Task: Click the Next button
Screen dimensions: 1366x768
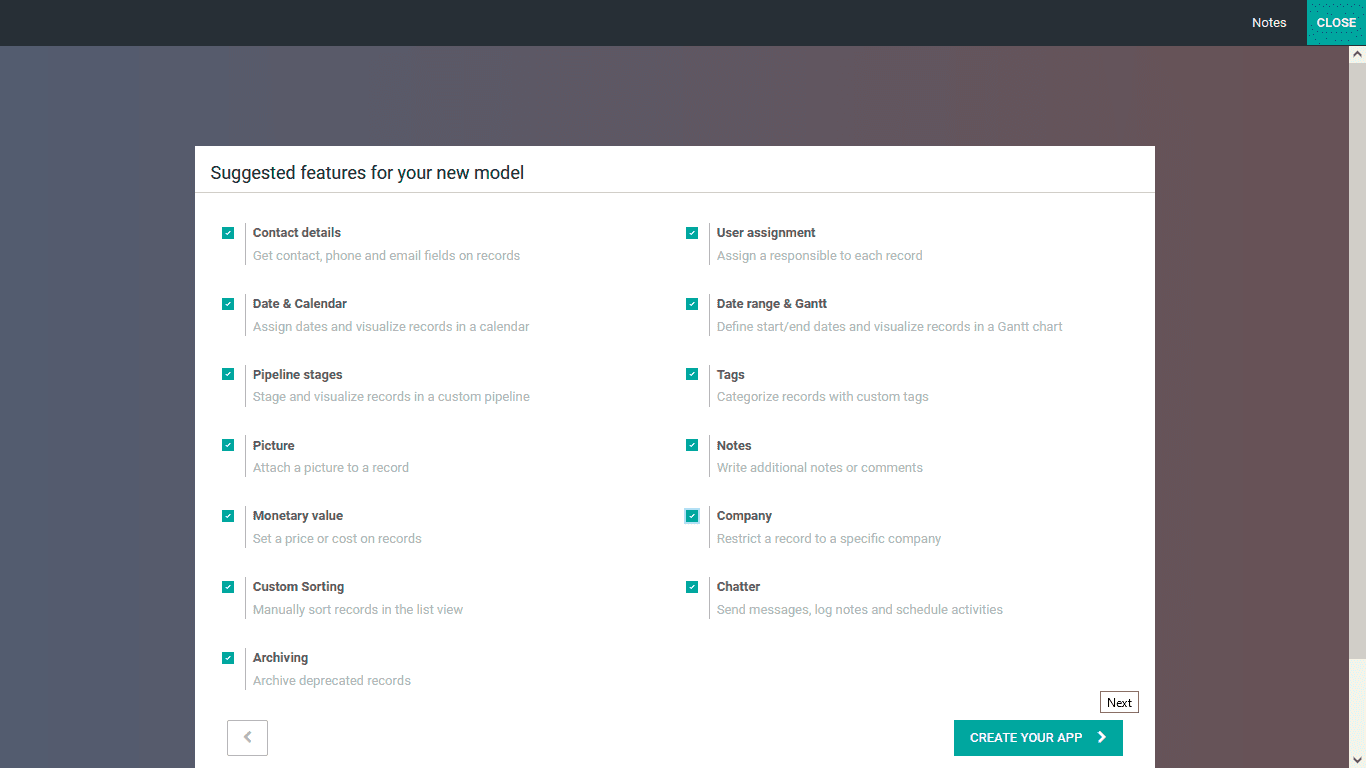Action: point(1119,702)
